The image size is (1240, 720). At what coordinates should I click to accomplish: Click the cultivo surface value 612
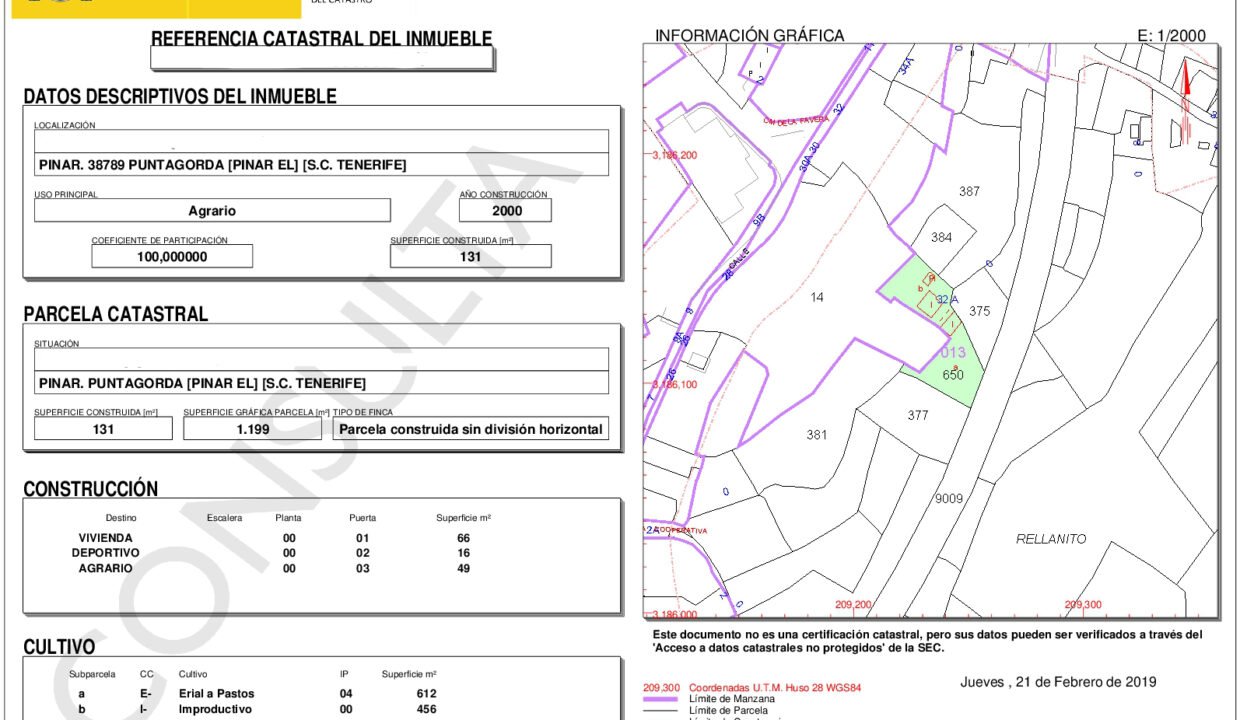click(426, 694)
